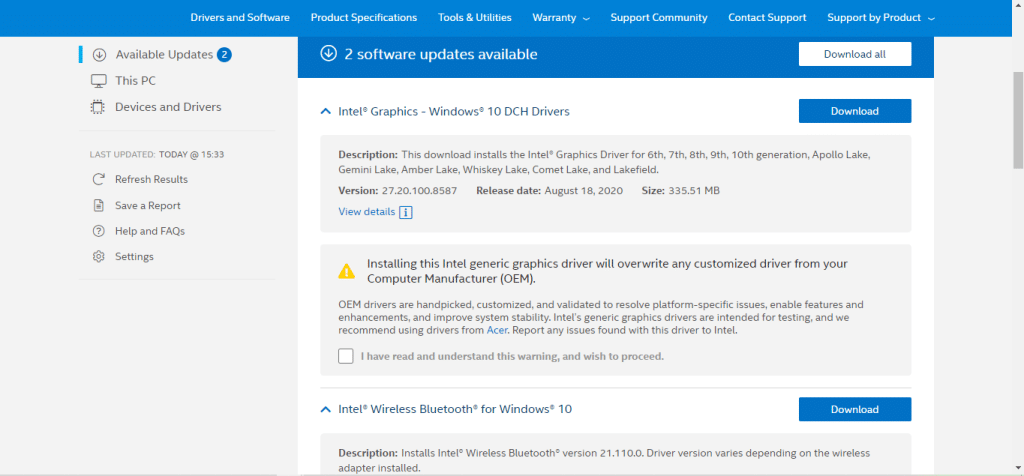
Task: Click the Devices and Drivers chip icon
Action: click(x=99, y=107)
